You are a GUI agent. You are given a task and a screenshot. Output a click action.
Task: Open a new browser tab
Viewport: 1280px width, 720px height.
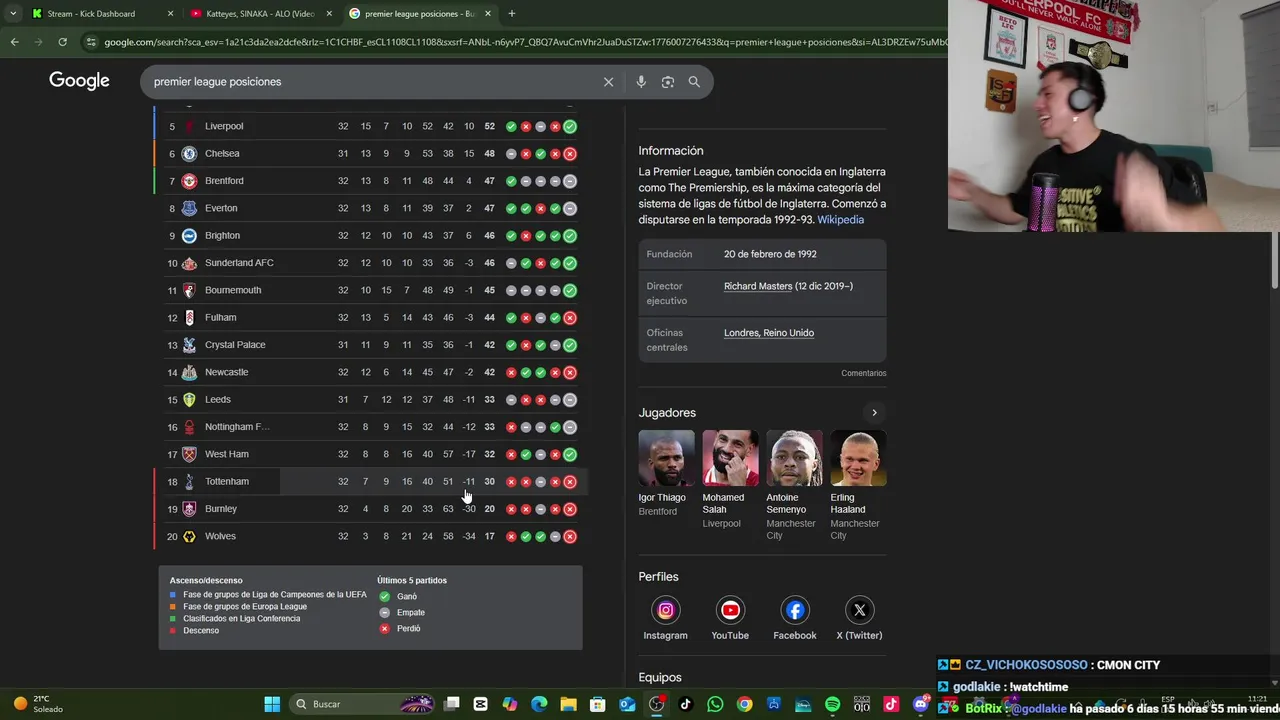pyautogui.click(x=511, y=14)
